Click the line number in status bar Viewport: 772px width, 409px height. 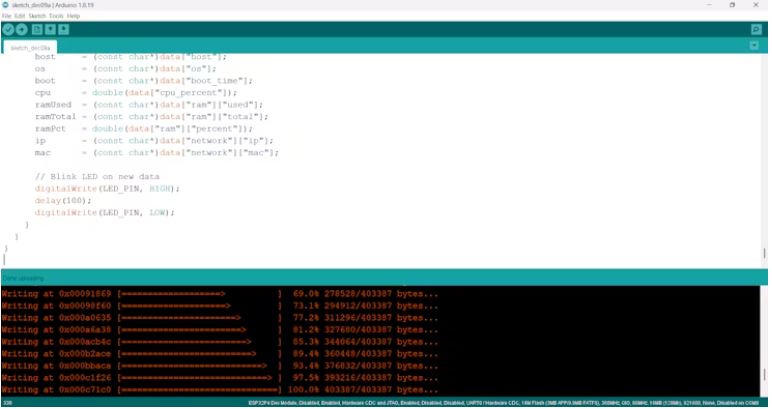7,403
